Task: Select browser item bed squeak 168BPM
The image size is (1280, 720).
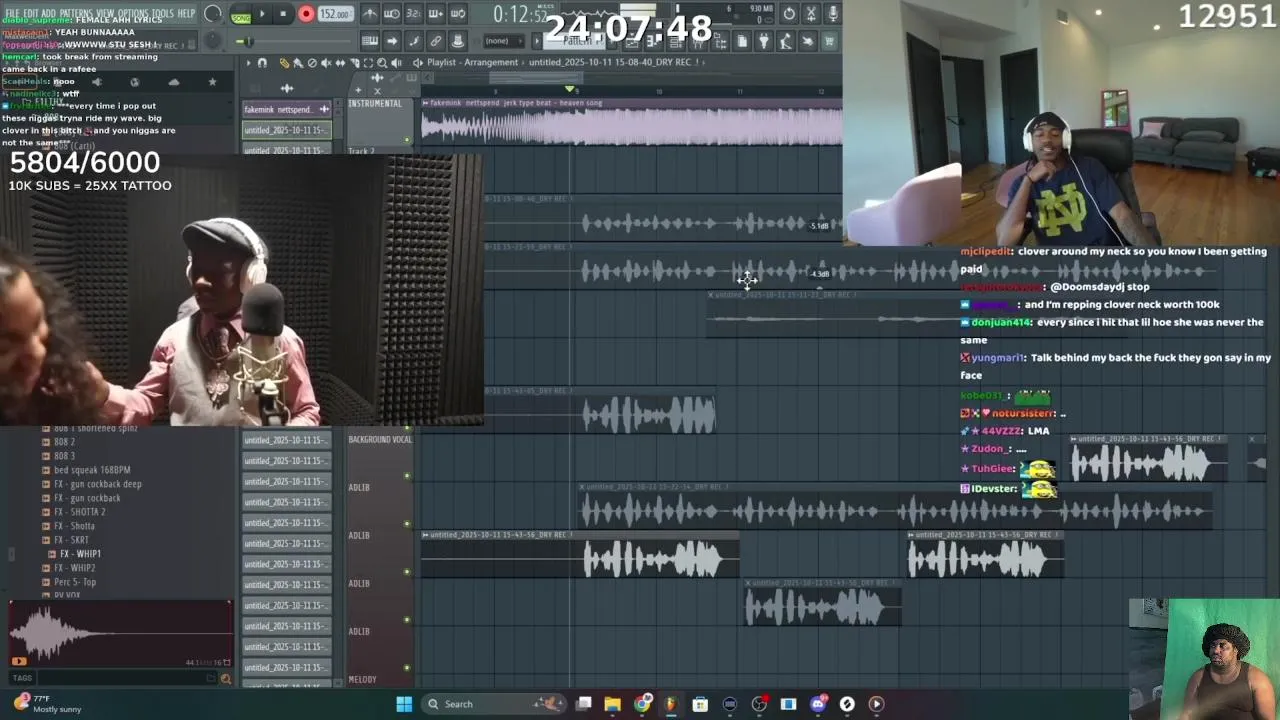Action: click(x=92, y=470)
